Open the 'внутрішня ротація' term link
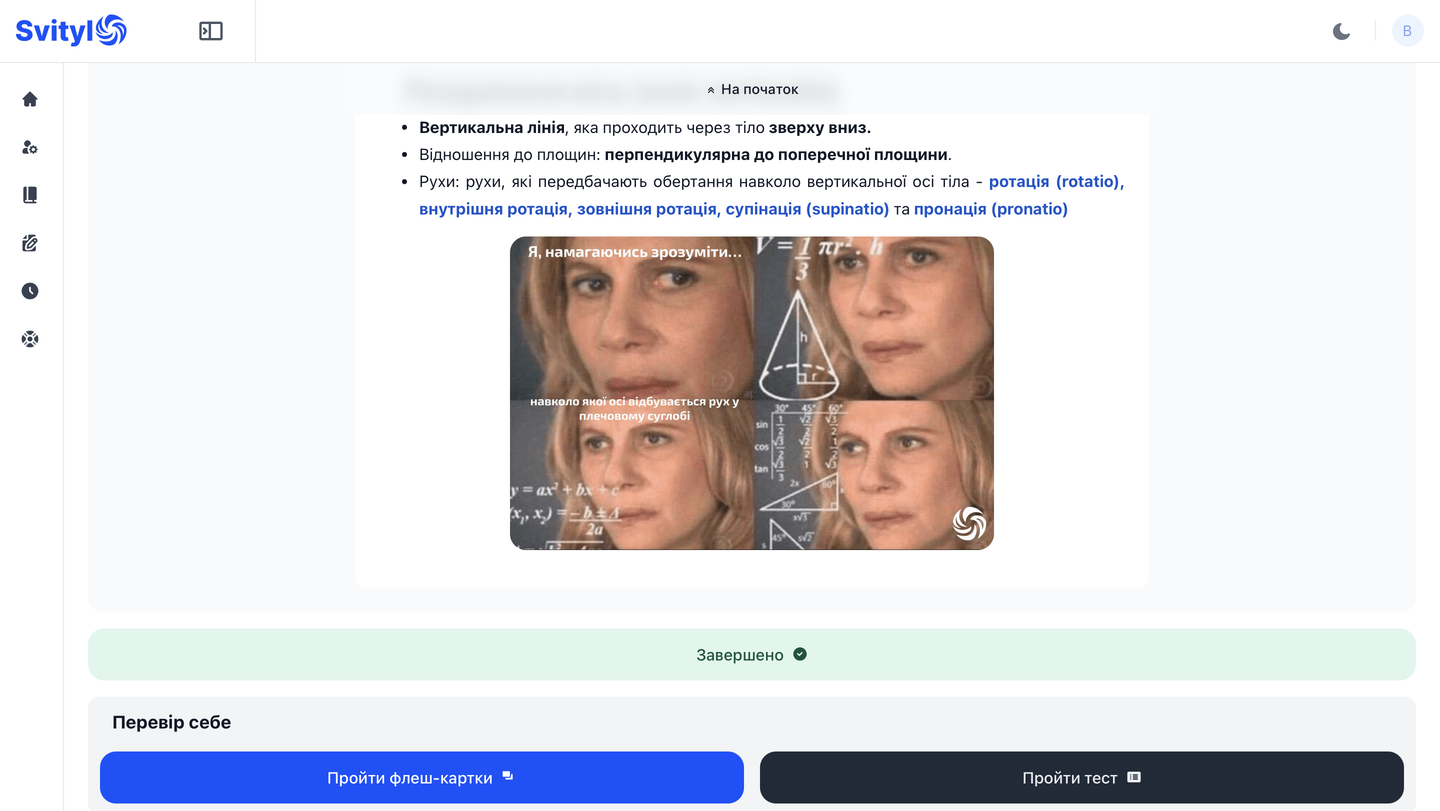Image resolution: width=1440 pixels, height=811 pixels. tap(494, 209)
